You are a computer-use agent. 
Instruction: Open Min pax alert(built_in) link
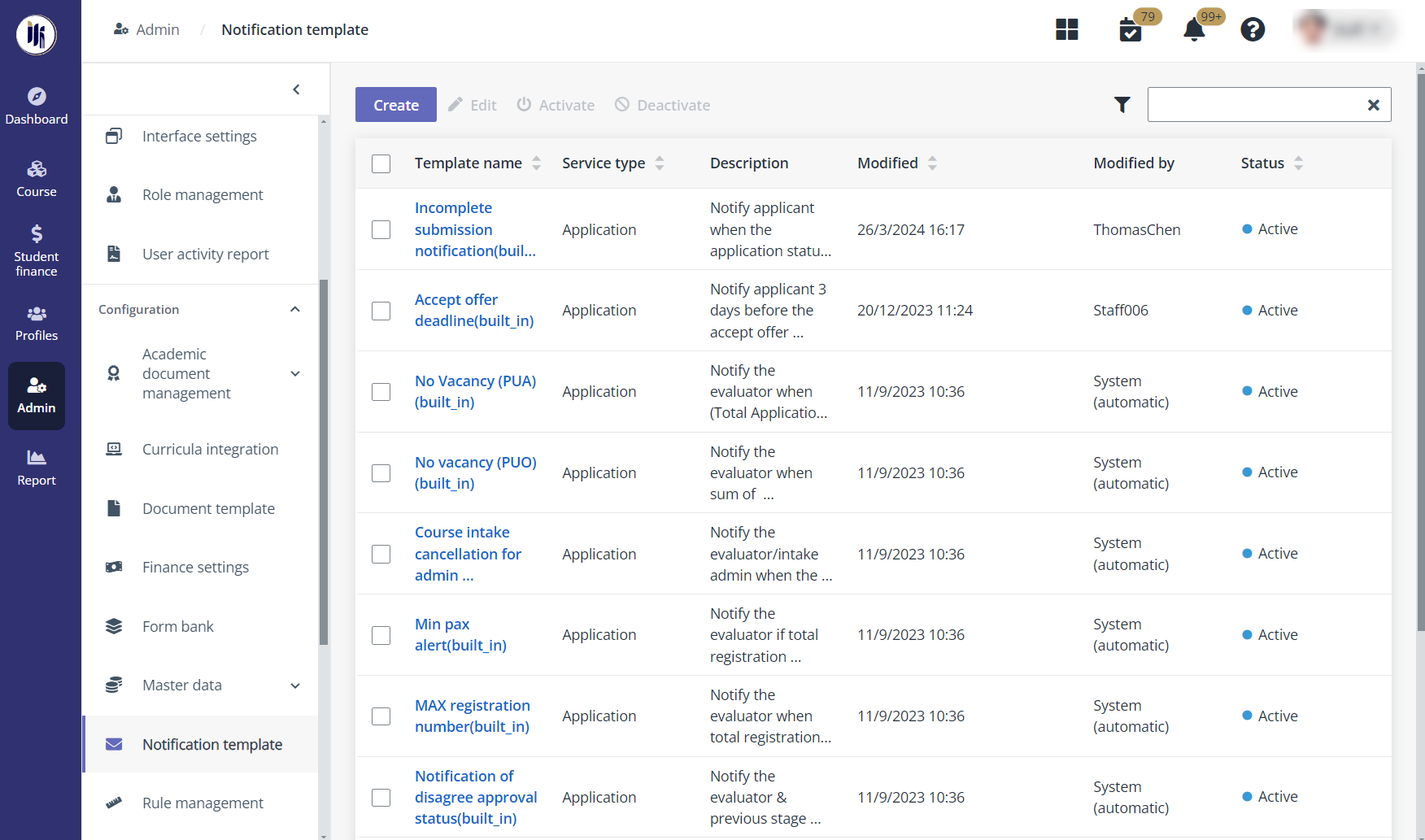[x=460, y=635]
